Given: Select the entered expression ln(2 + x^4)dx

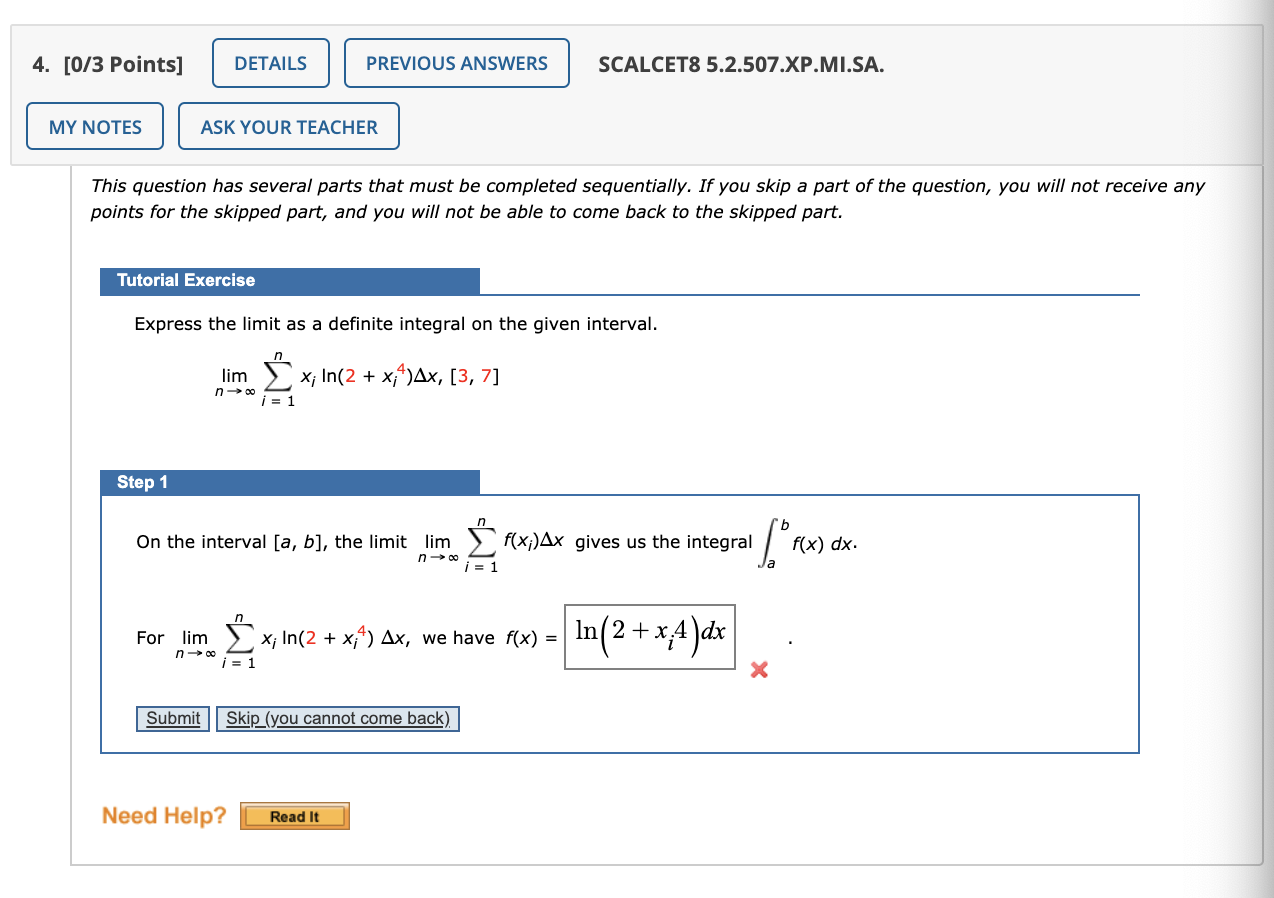Looking at the screenshot, I should point(650,634).
